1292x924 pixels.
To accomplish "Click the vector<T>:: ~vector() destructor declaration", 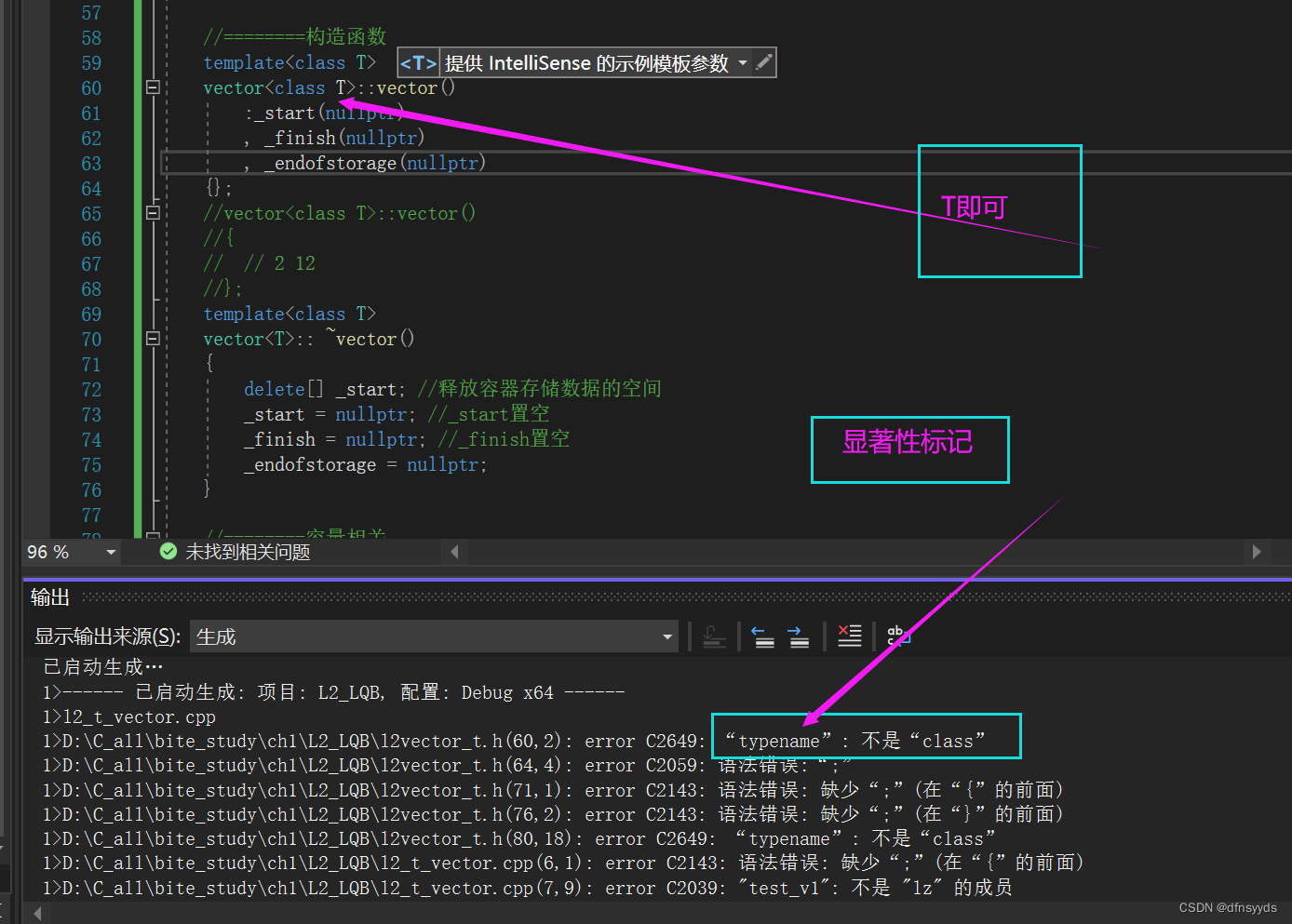I will (309, 339).
